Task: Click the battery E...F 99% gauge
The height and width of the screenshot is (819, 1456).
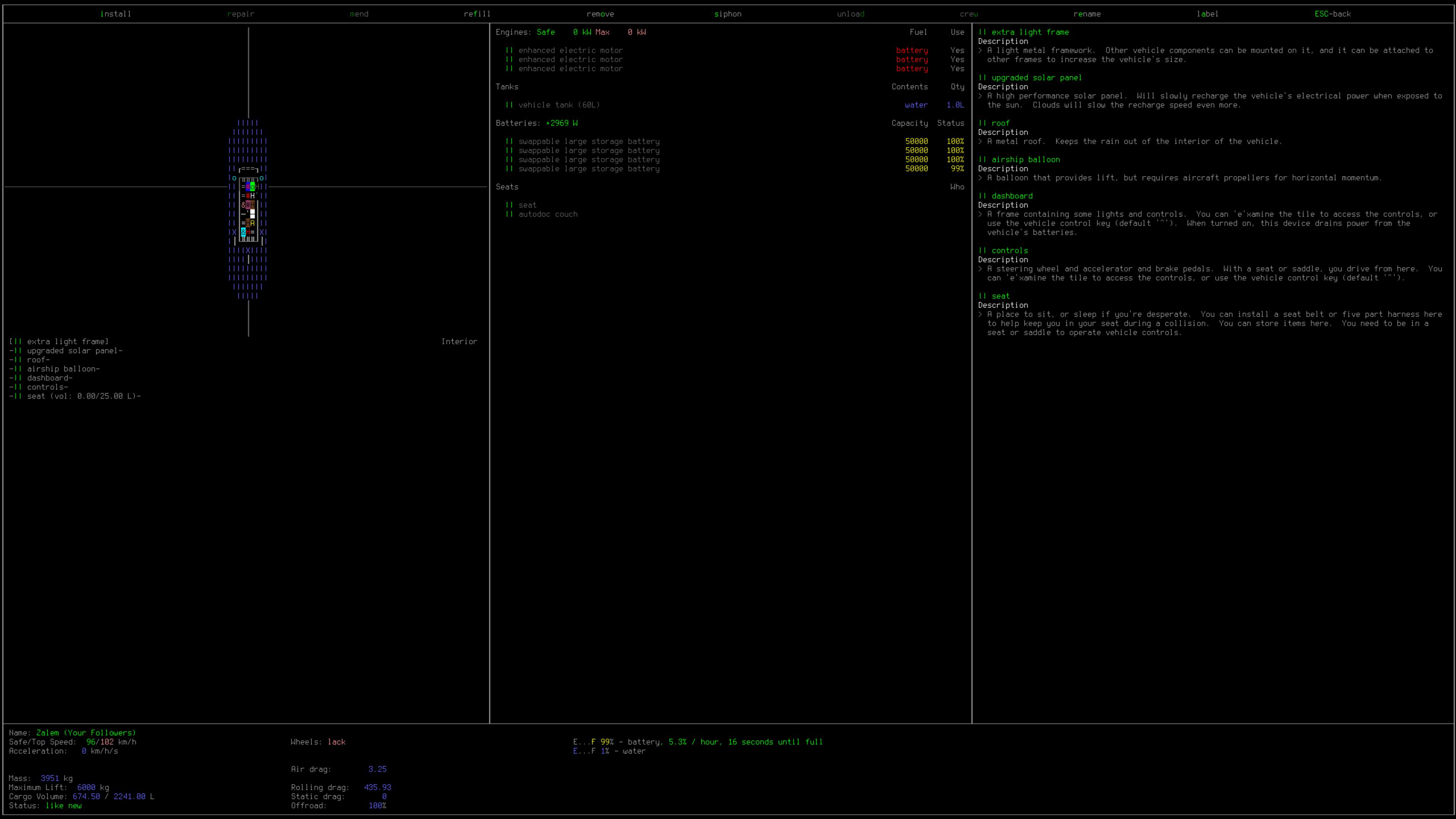Action: (593, 742)
